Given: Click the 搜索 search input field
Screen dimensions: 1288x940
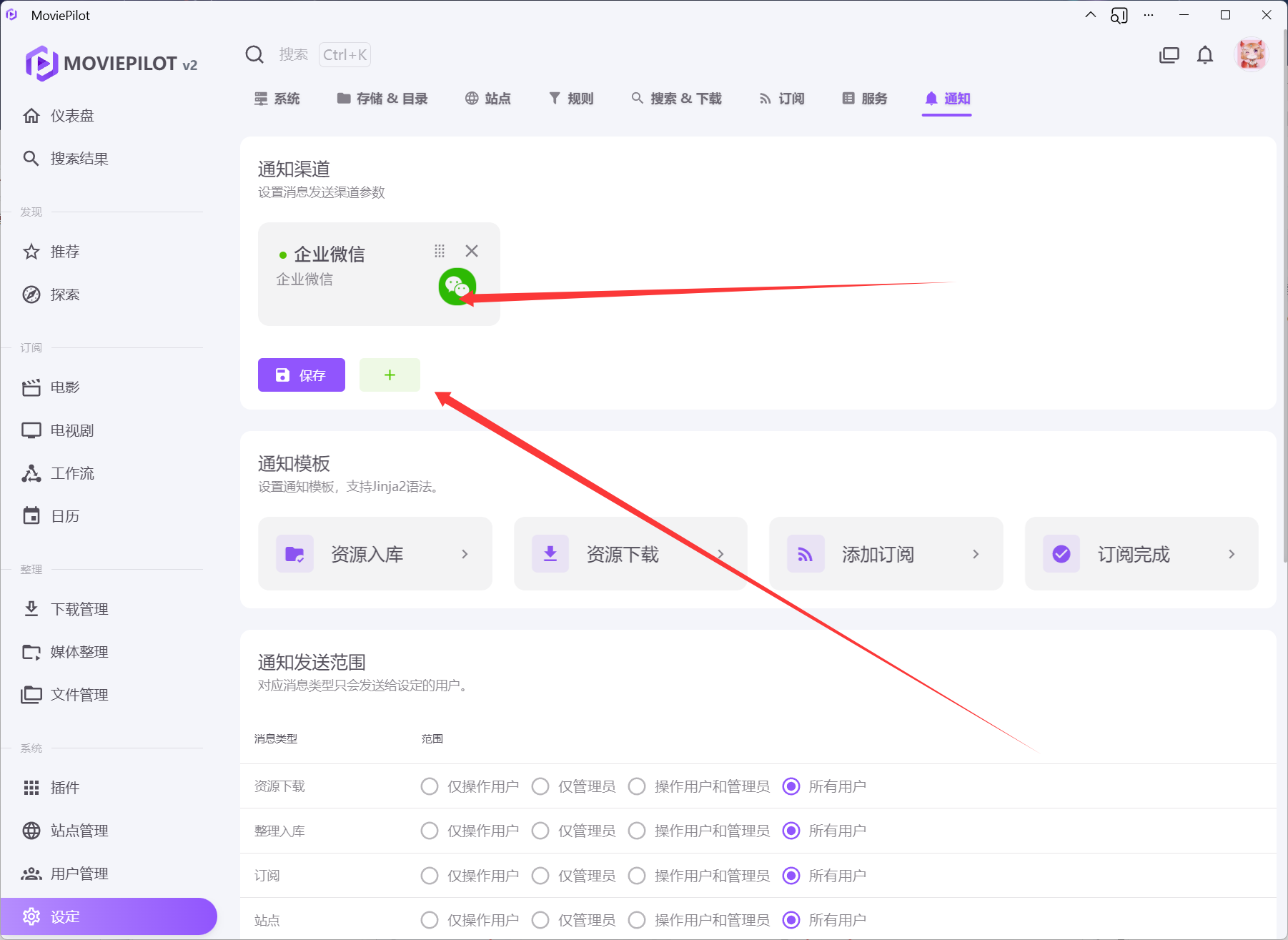Looking at the screenshot, I should point(293,55).
